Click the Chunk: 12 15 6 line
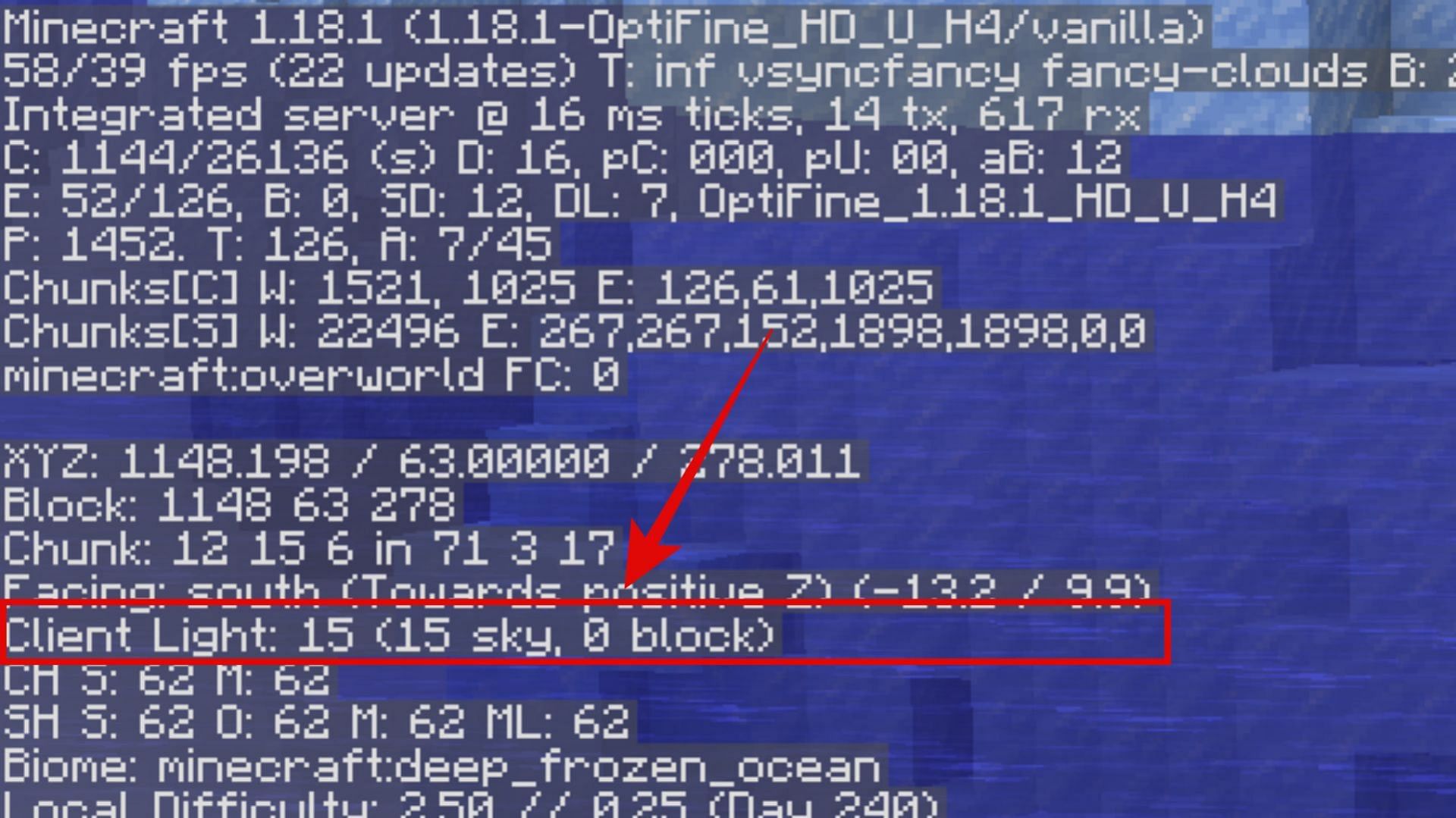1456x818 pixels. pos(309,547)
